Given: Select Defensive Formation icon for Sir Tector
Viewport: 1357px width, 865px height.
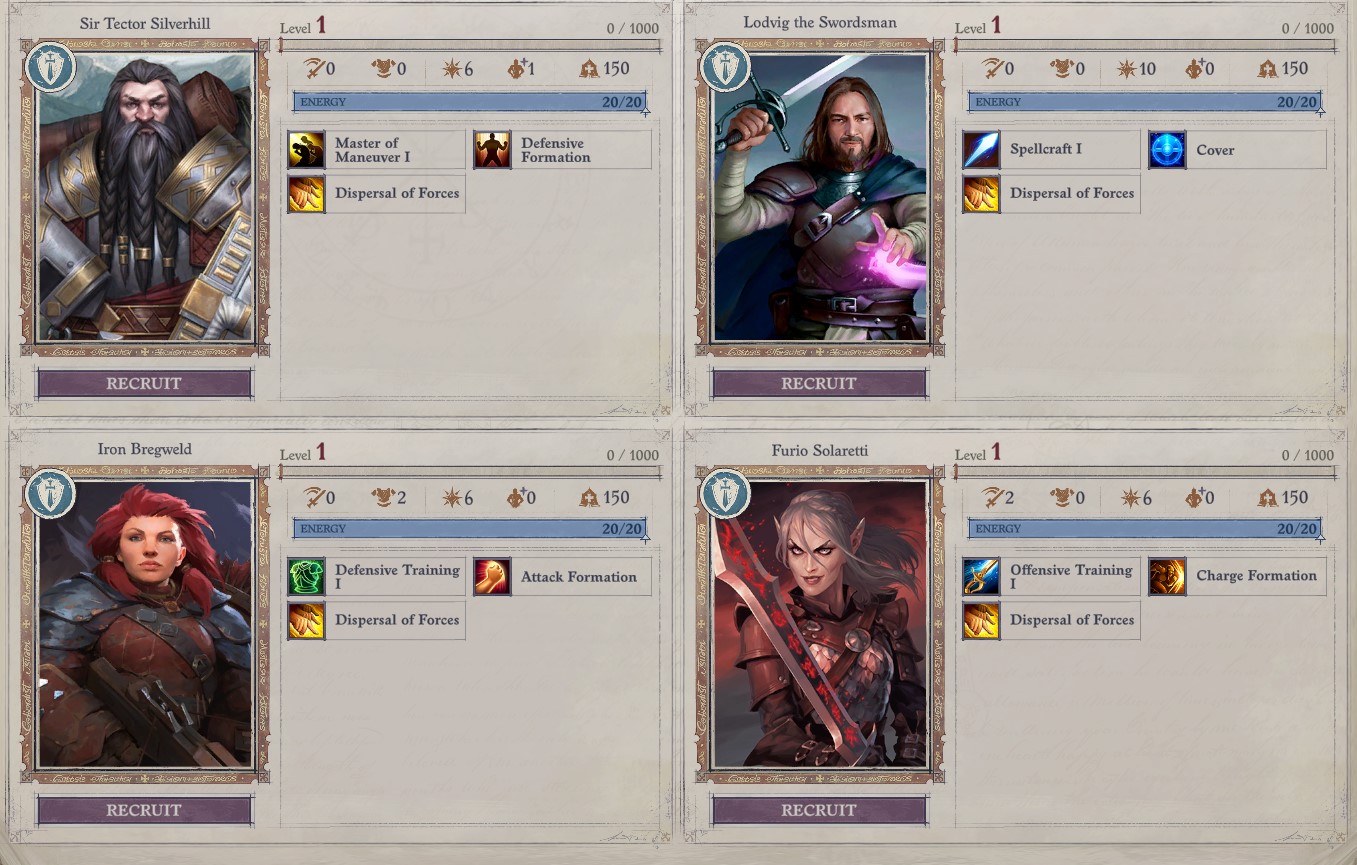Looking at the screenshot, I should [x=492, y=150].
